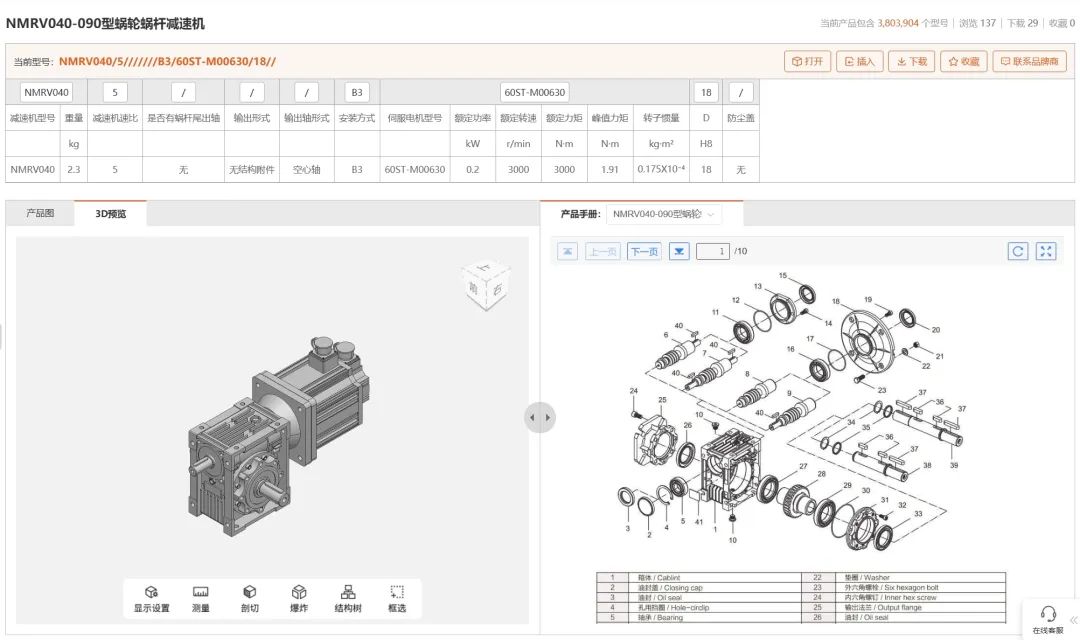1080x640 pixels.
Task: Click the 伺服电机型号 column header
Action: click(415, 118)
